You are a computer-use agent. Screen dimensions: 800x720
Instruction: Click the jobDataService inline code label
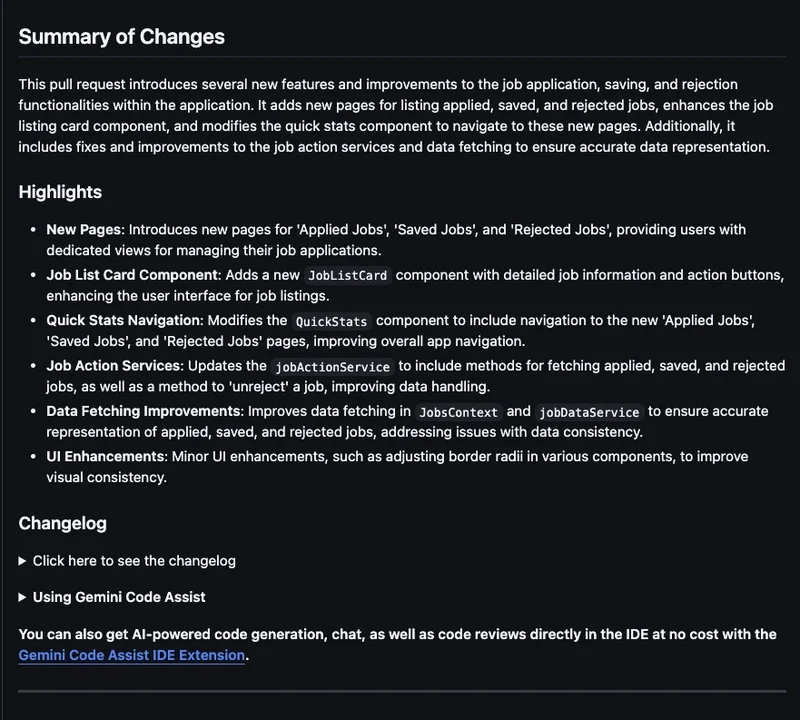(x=588, y=412)
